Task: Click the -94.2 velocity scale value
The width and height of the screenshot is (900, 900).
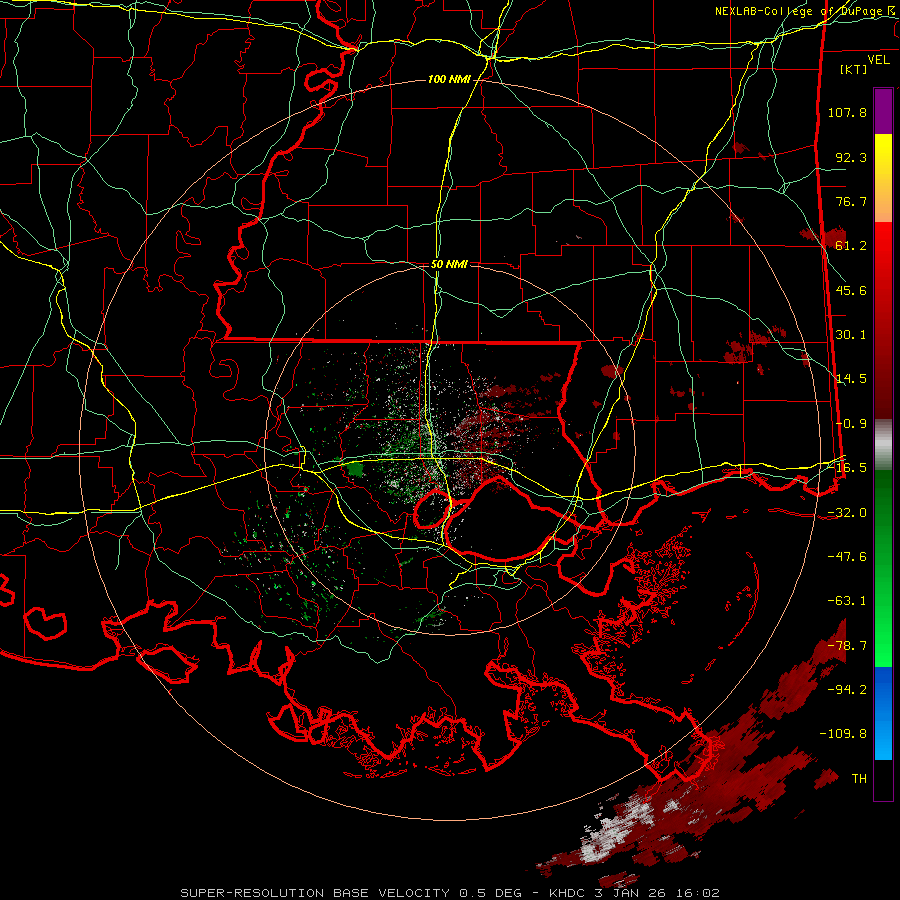Action: click(847, 690)
